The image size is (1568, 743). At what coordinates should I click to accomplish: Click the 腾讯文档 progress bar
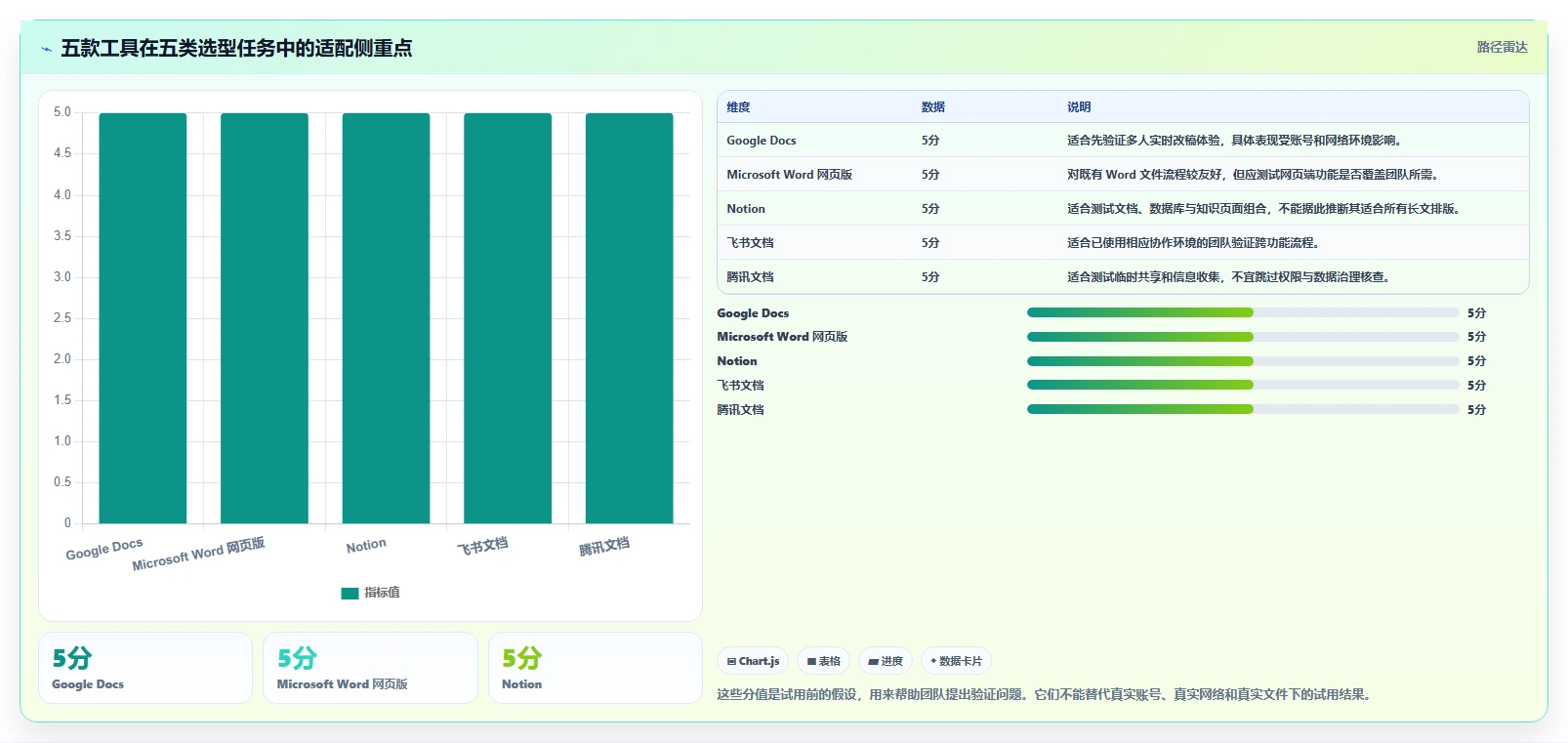coord(1243,409)
